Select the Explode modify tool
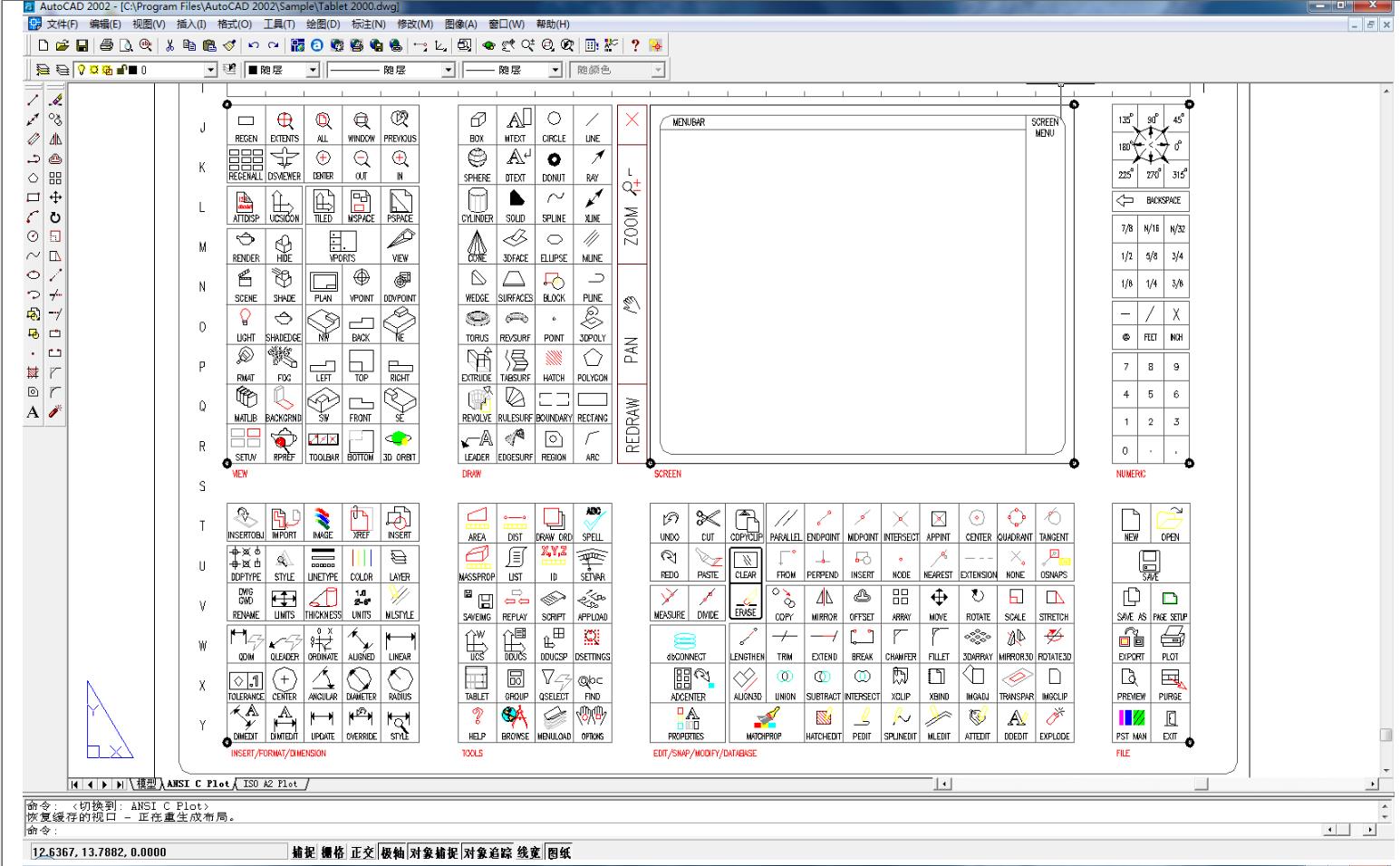1400x866 pixels. tap(55, 412)
